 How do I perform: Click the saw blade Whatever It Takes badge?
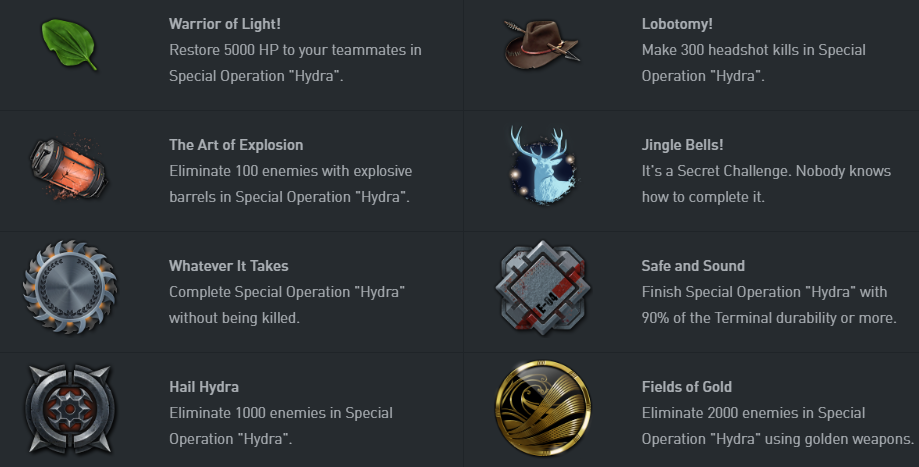70,287
